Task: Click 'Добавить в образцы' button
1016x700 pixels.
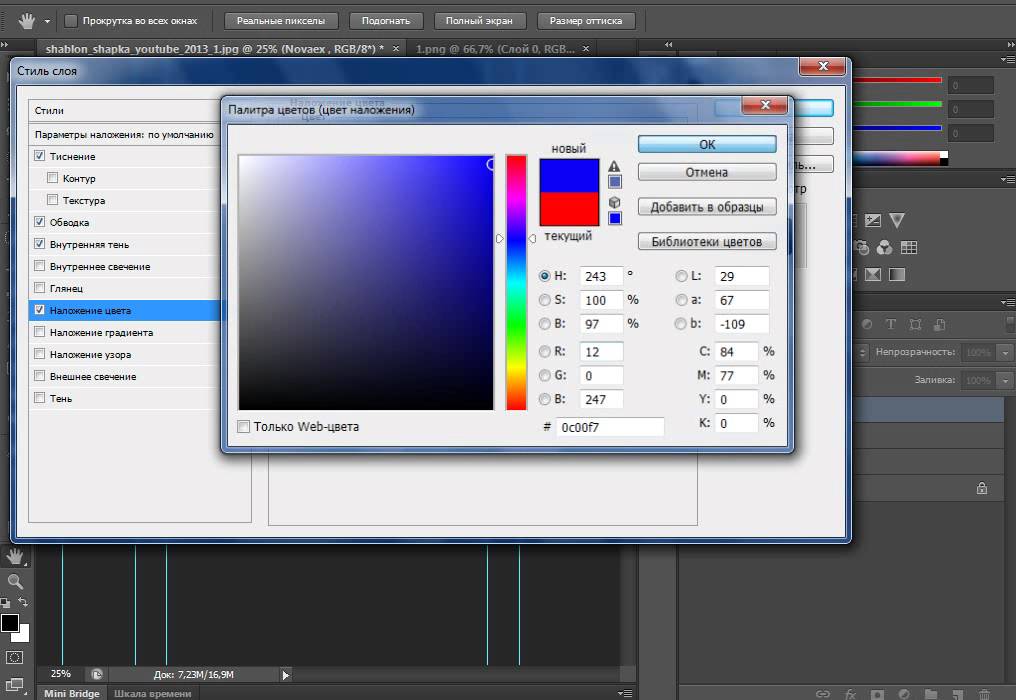Action: coord(706,207)
